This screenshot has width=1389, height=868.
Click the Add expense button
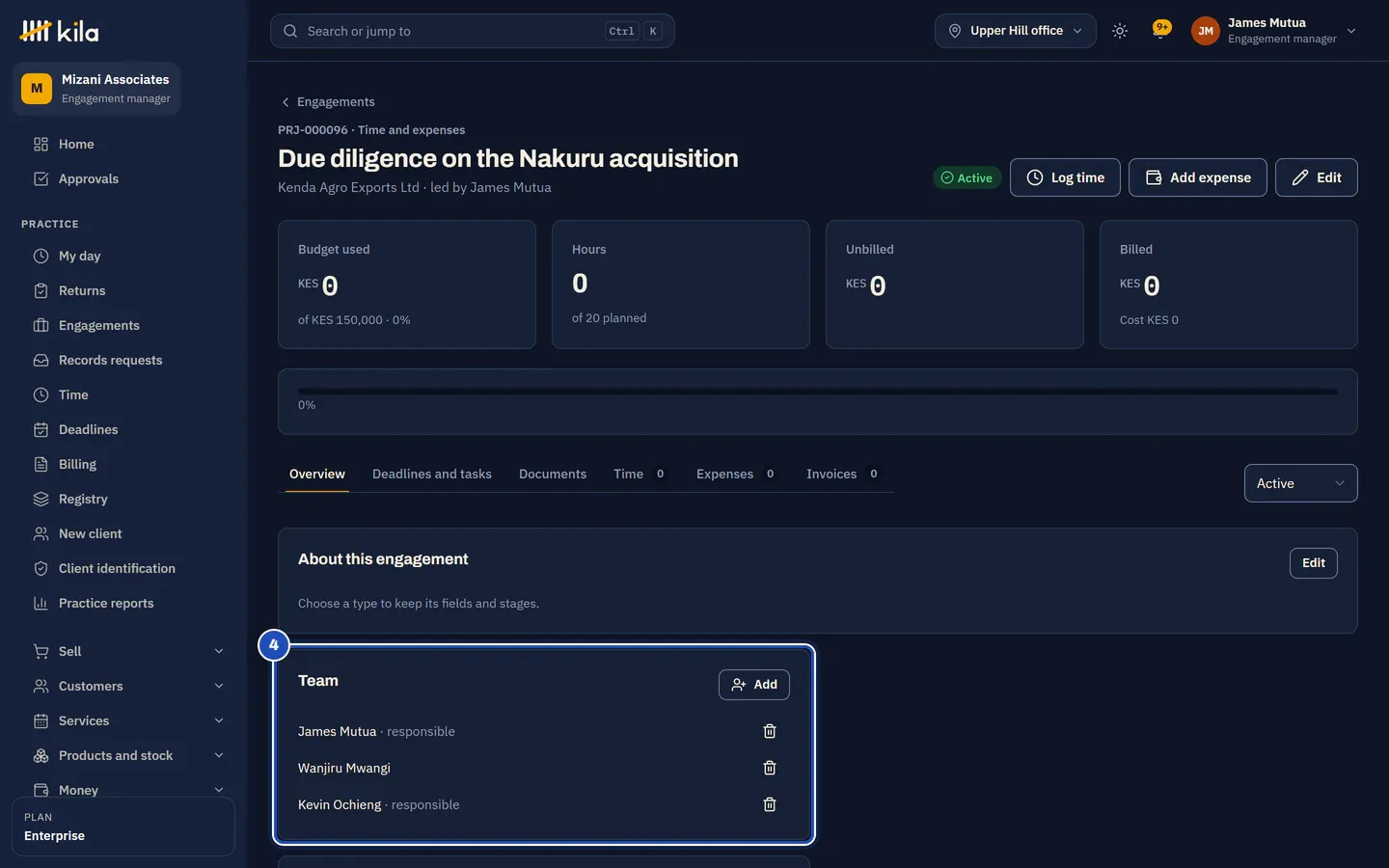1198,177
